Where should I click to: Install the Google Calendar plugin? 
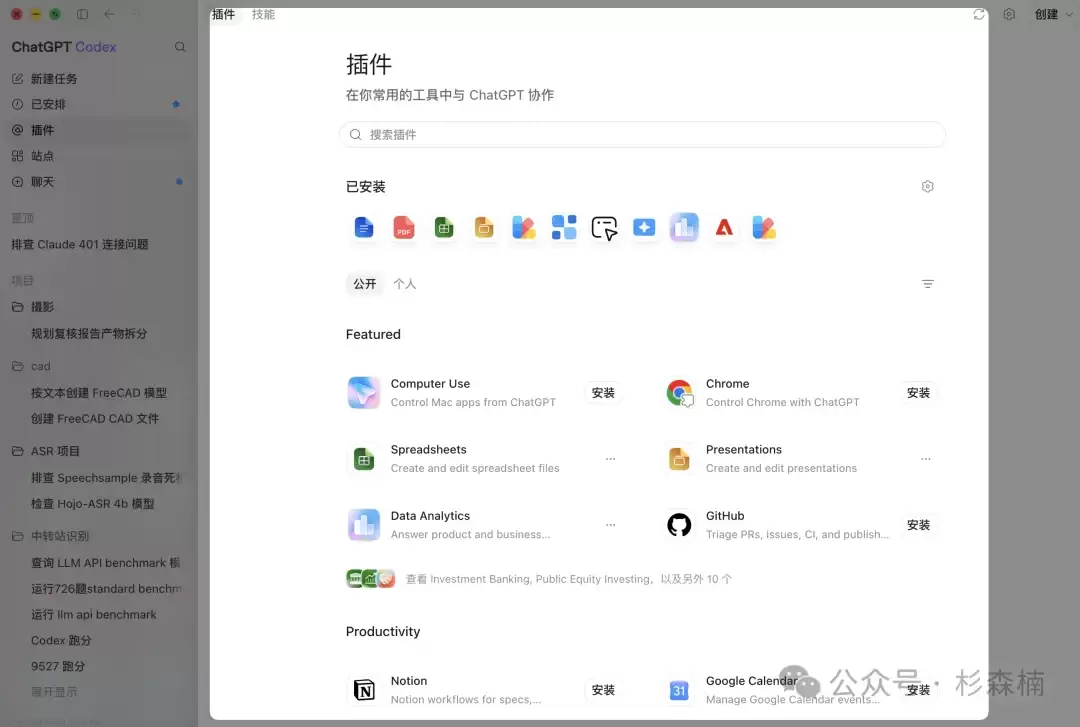(x=918, y=690)
